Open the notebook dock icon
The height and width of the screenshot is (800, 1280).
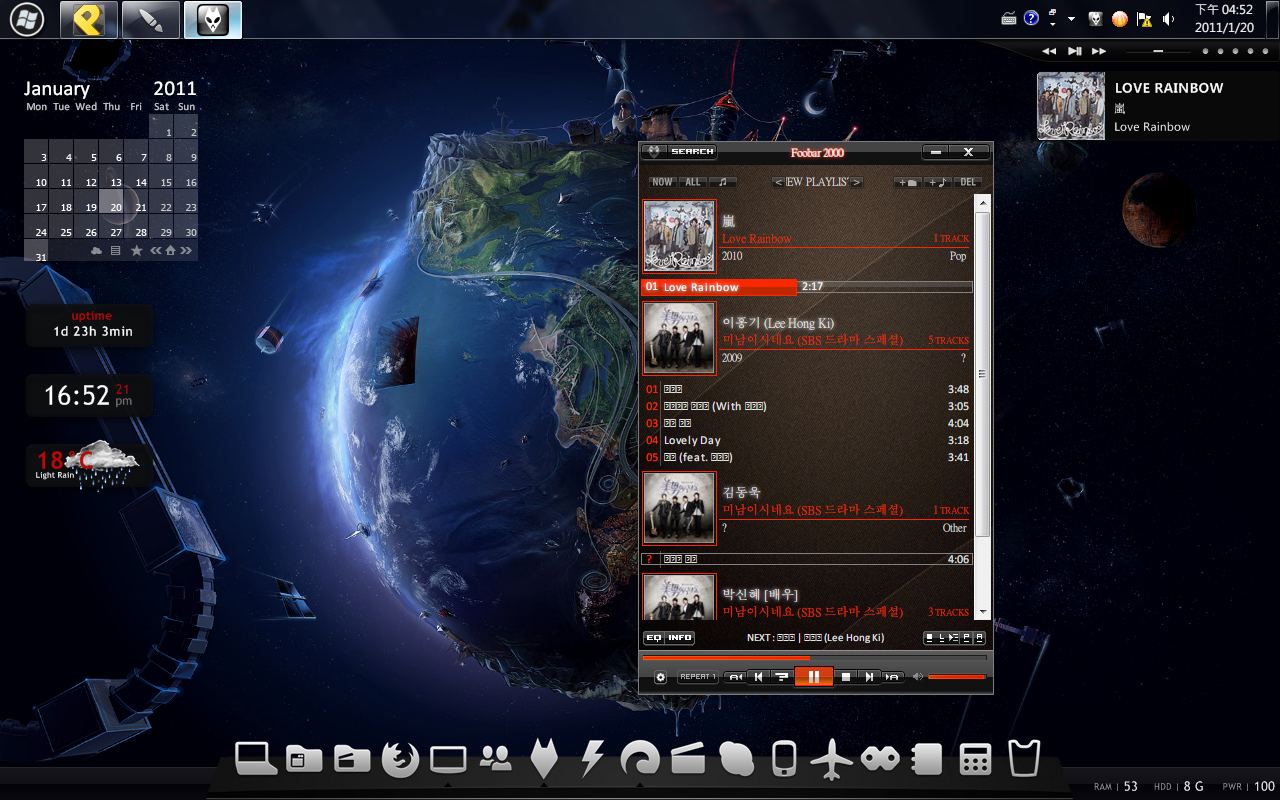point(928,760)
